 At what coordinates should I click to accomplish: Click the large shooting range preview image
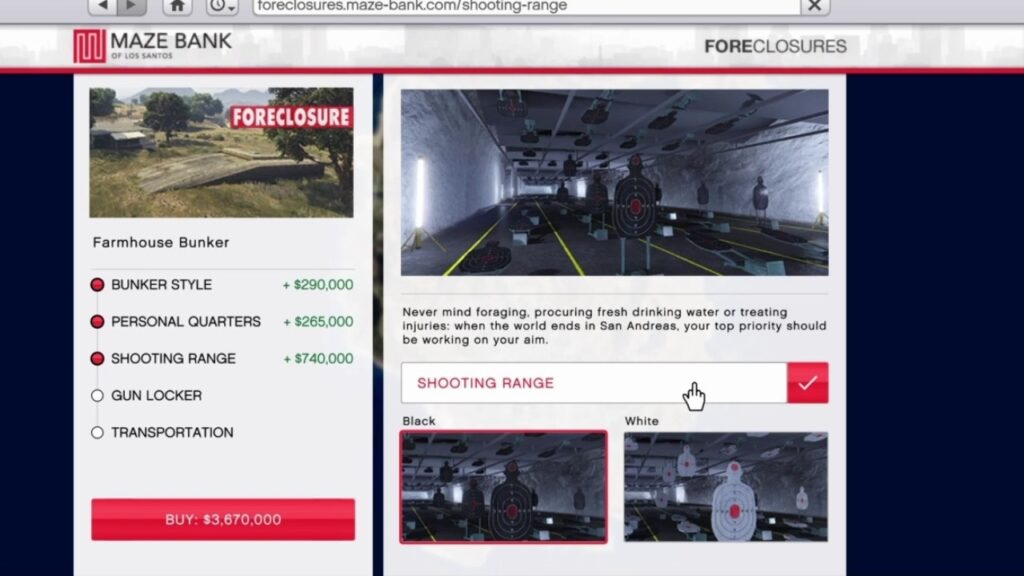[615, 183]
